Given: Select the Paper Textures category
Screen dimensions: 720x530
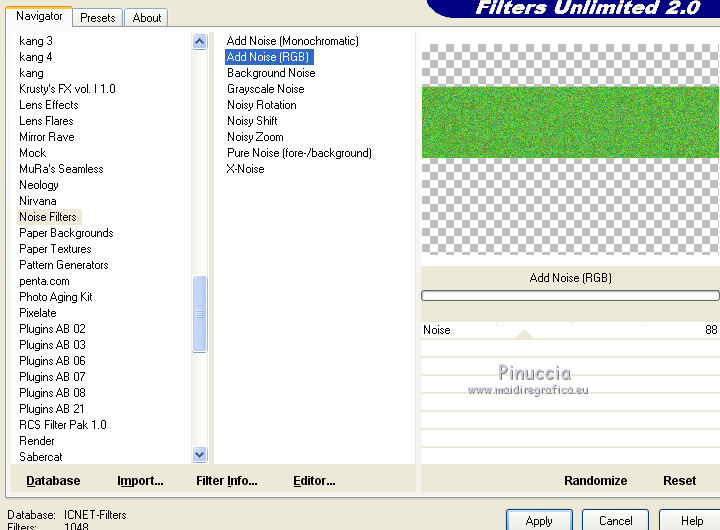Looking at the screenshot, I should click(55, 249).
